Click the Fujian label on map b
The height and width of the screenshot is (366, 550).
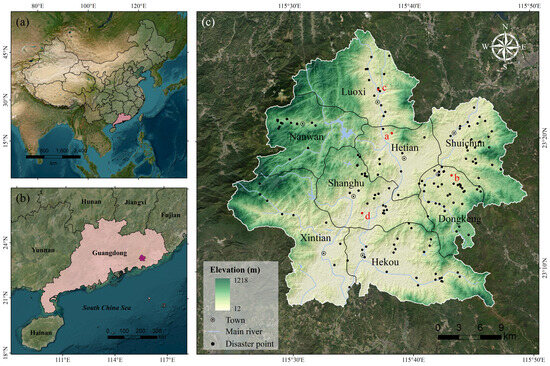click(x=170, y=215)
